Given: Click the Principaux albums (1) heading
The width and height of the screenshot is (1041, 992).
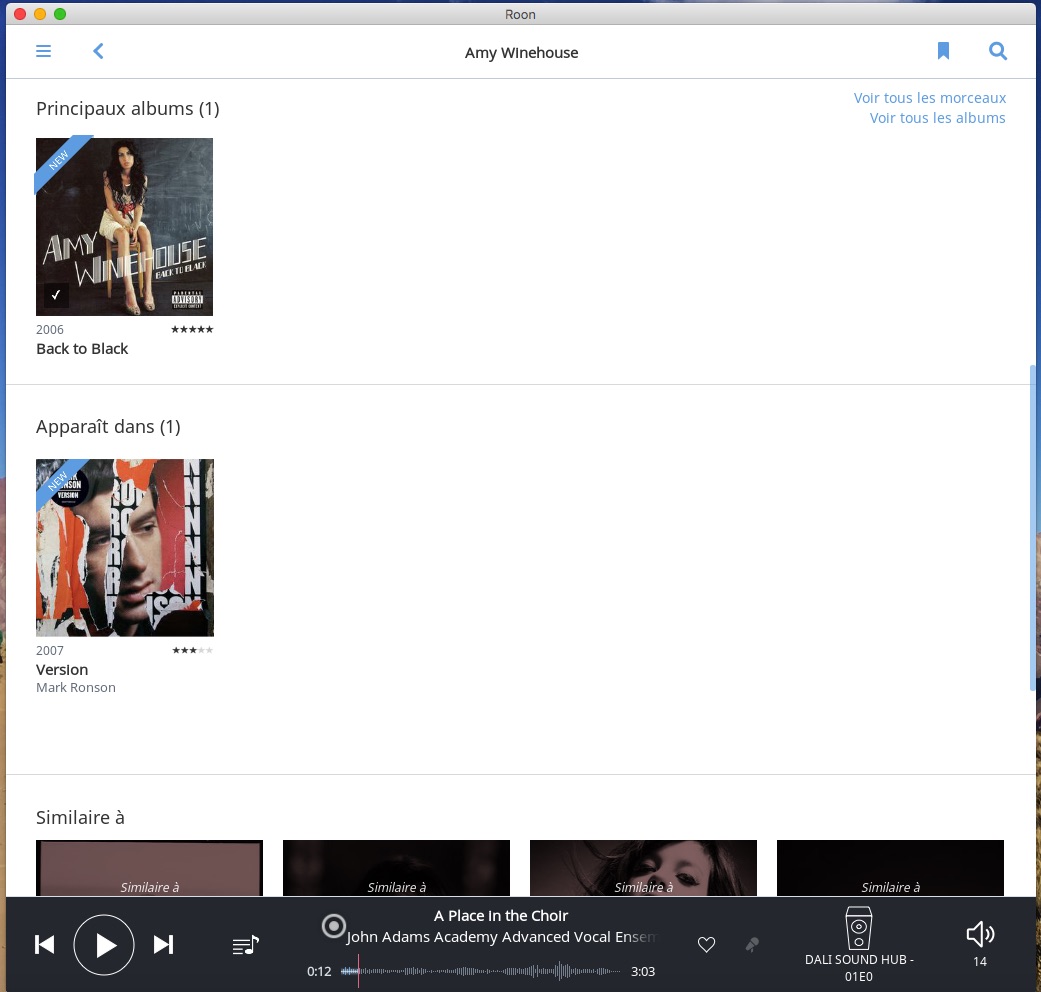Looking at the screenshot, I should tap(127, 108).
